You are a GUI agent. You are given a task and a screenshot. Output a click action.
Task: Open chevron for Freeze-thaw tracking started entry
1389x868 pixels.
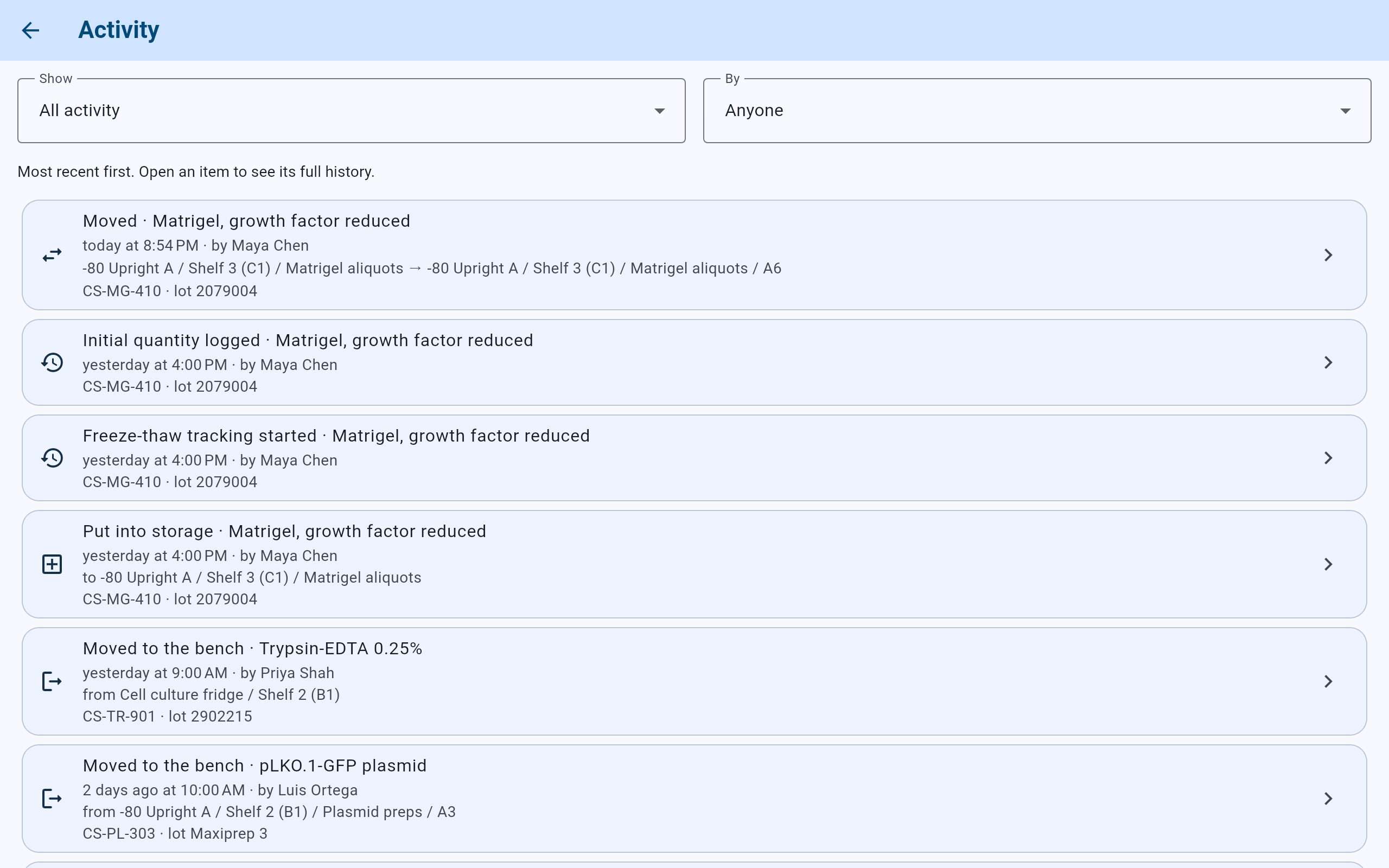[x=1328, y=457]
